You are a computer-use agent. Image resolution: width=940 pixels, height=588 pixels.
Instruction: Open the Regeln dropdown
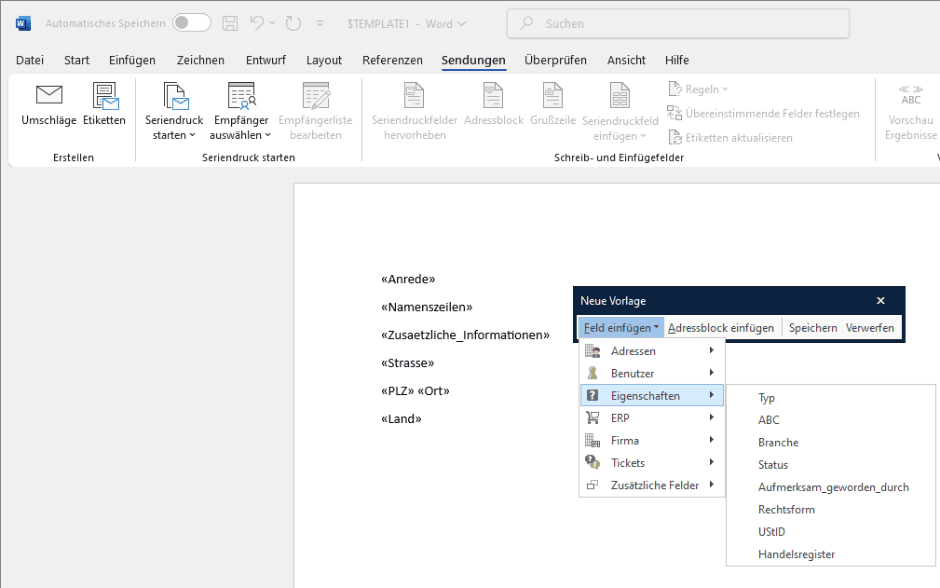pyautogui.click(x=698, y=89)
